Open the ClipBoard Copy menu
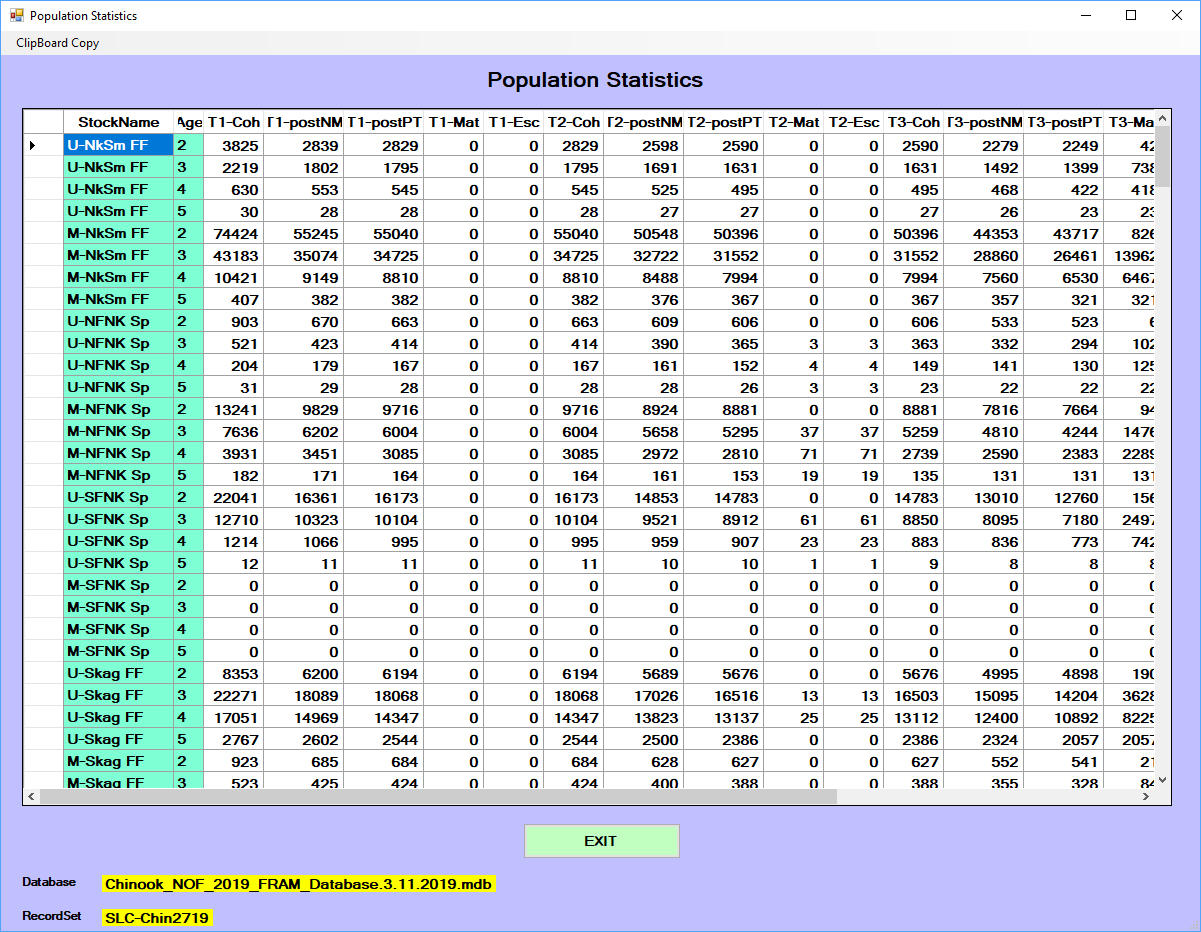The image size is (1201, 932). [x=57, y=43]
